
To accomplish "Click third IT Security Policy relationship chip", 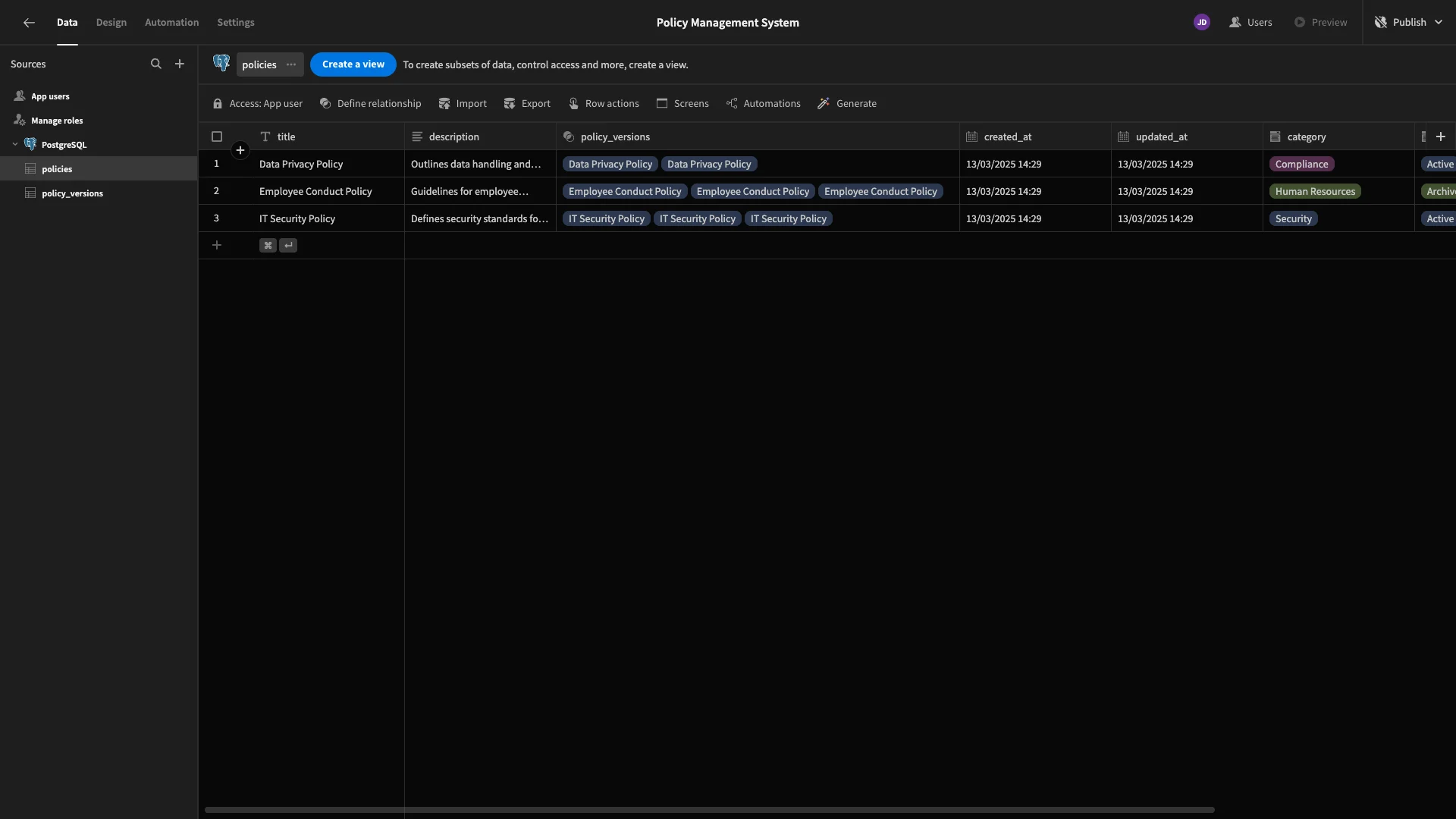I will pyautogui.click(x=788, y=219).
